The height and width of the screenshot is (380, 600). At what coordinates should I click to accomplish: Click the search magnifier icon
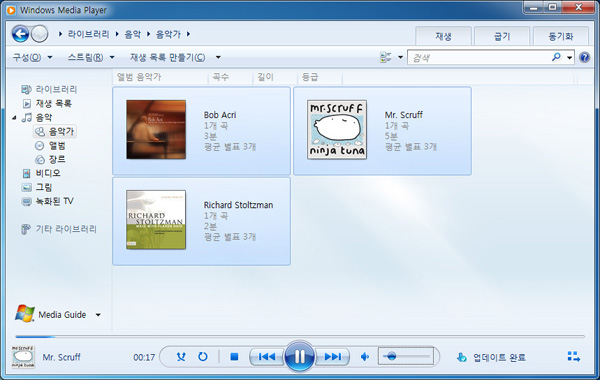tap(556, 57)
